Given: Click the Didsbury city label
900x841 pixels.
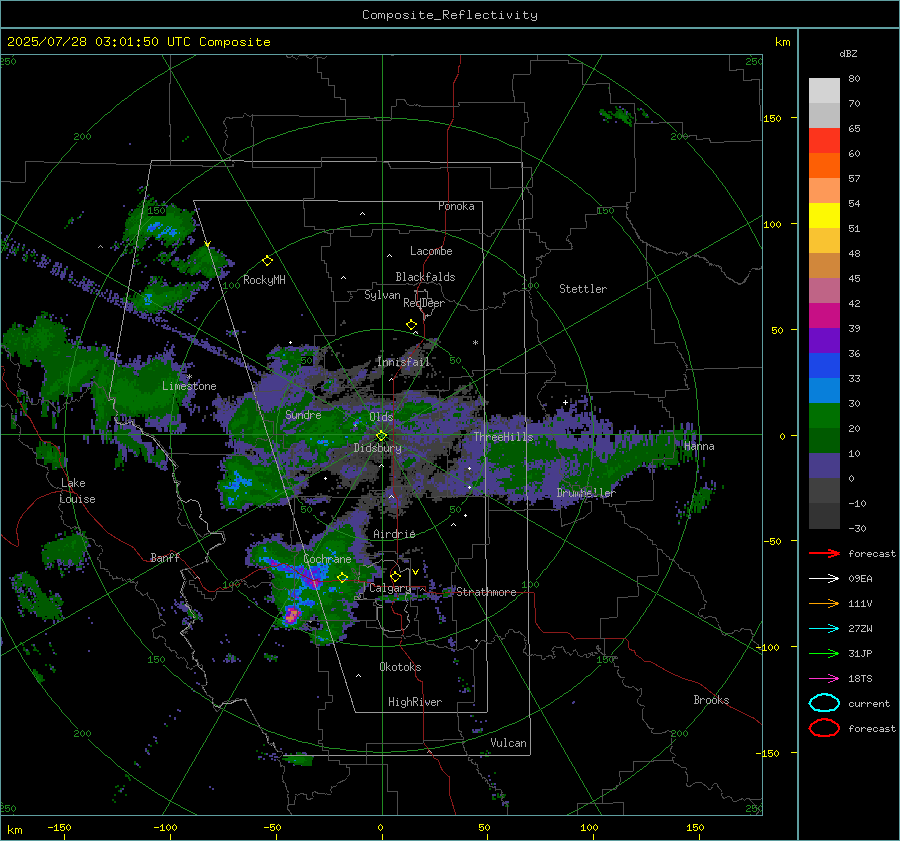Looking at the screenshot, I should pyautogui.click(x=377, y=448).
